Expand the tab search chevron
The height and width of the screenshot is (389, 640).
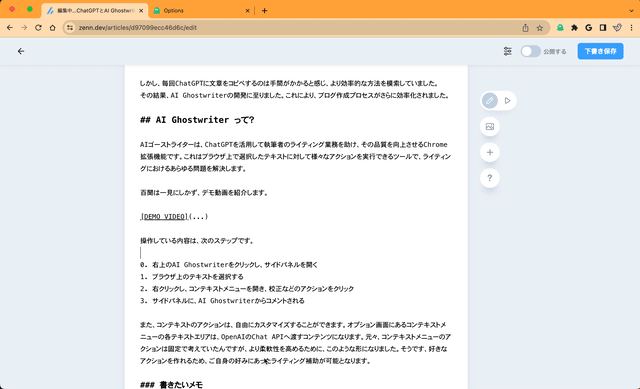pyautogui.click(x=631, y=11)
